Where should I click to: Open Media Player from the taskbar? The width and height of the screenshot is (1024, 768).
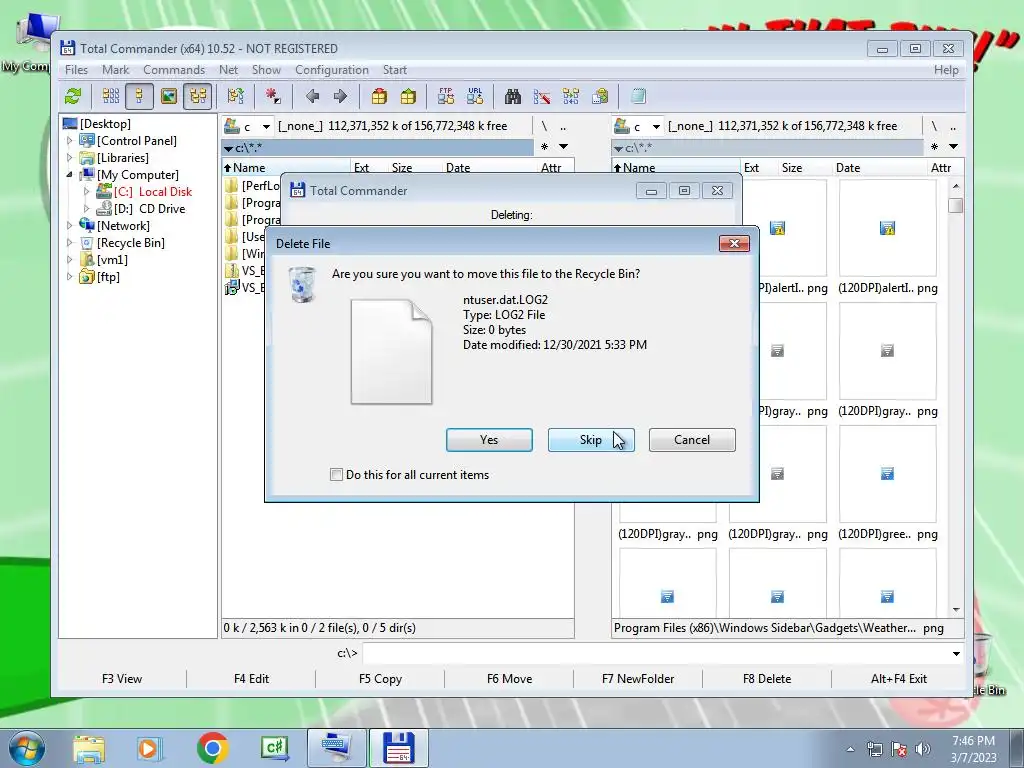click(x=148, y=748)
